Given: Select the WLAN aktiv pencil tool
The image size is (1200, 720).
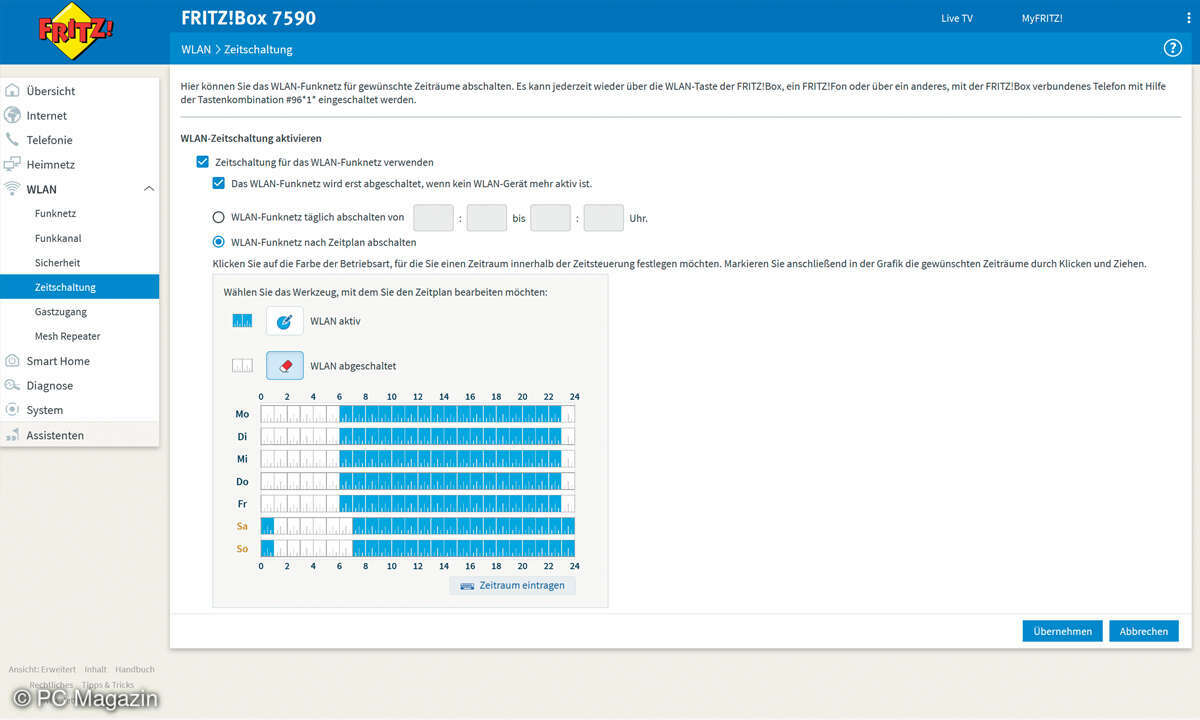Looking at the screenshot, I should pyautogui.click(x=284, y=321).
